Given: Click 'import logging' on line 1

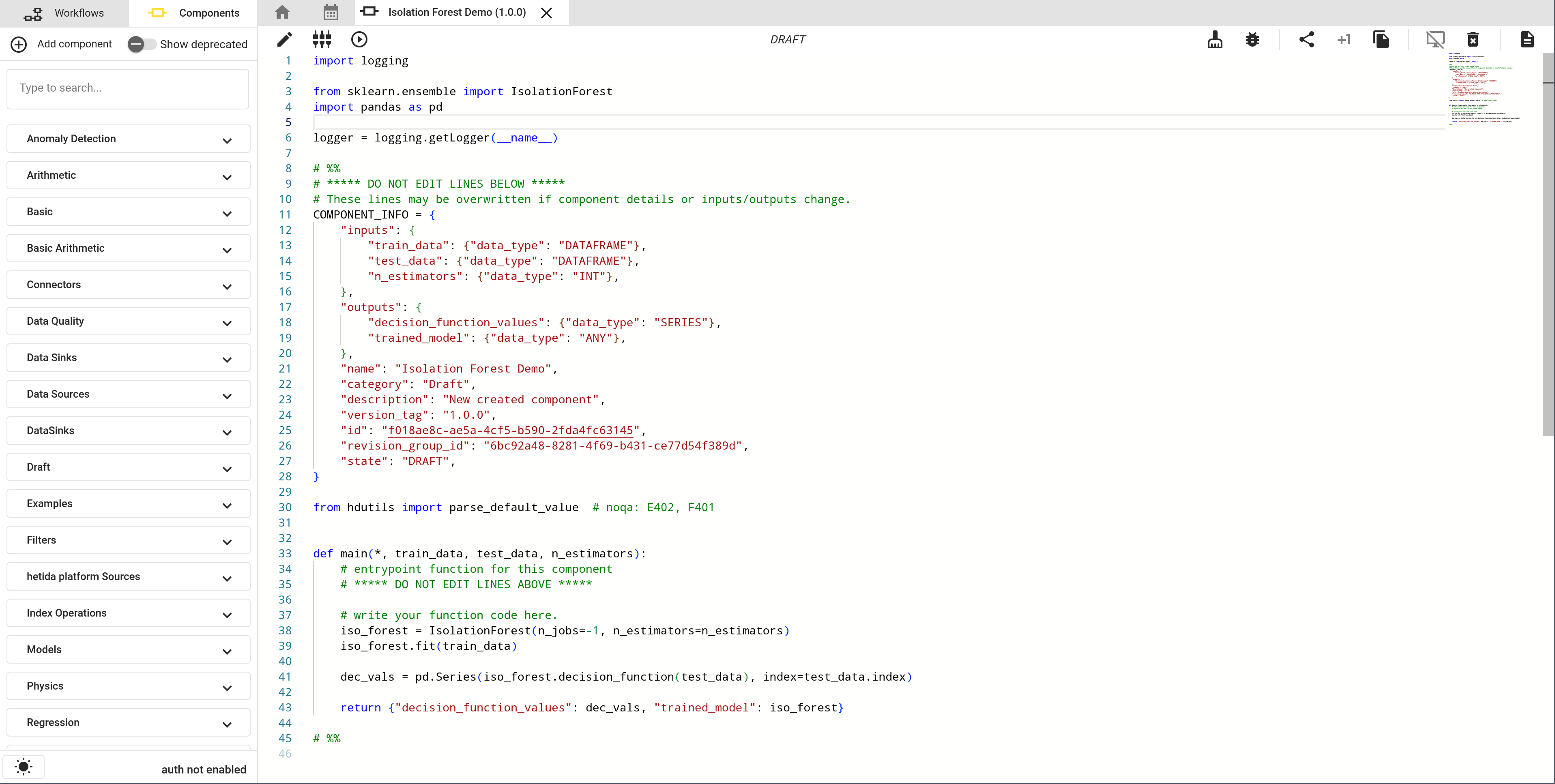Looking at the screenshot, I should [361, 60].
